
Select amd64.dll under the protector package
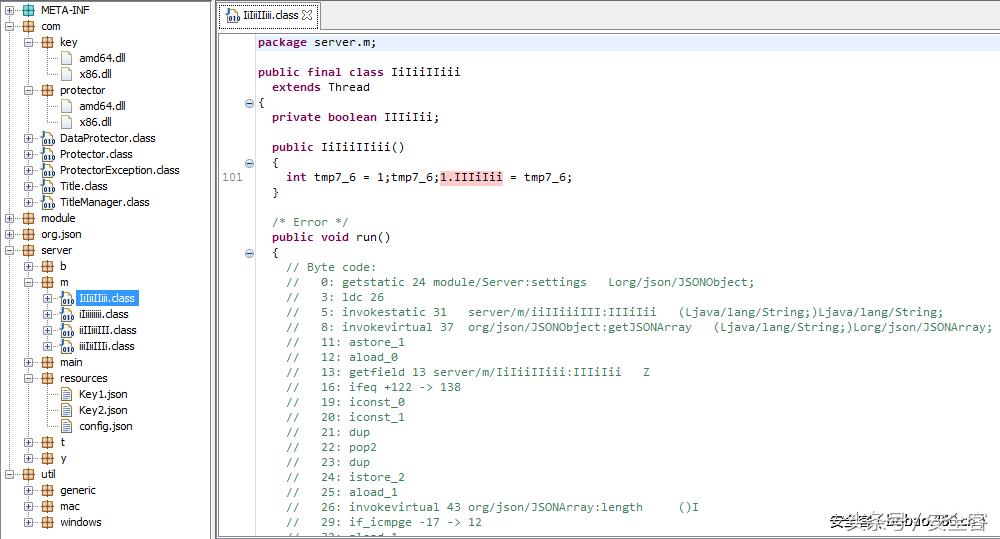coord(102,106)
